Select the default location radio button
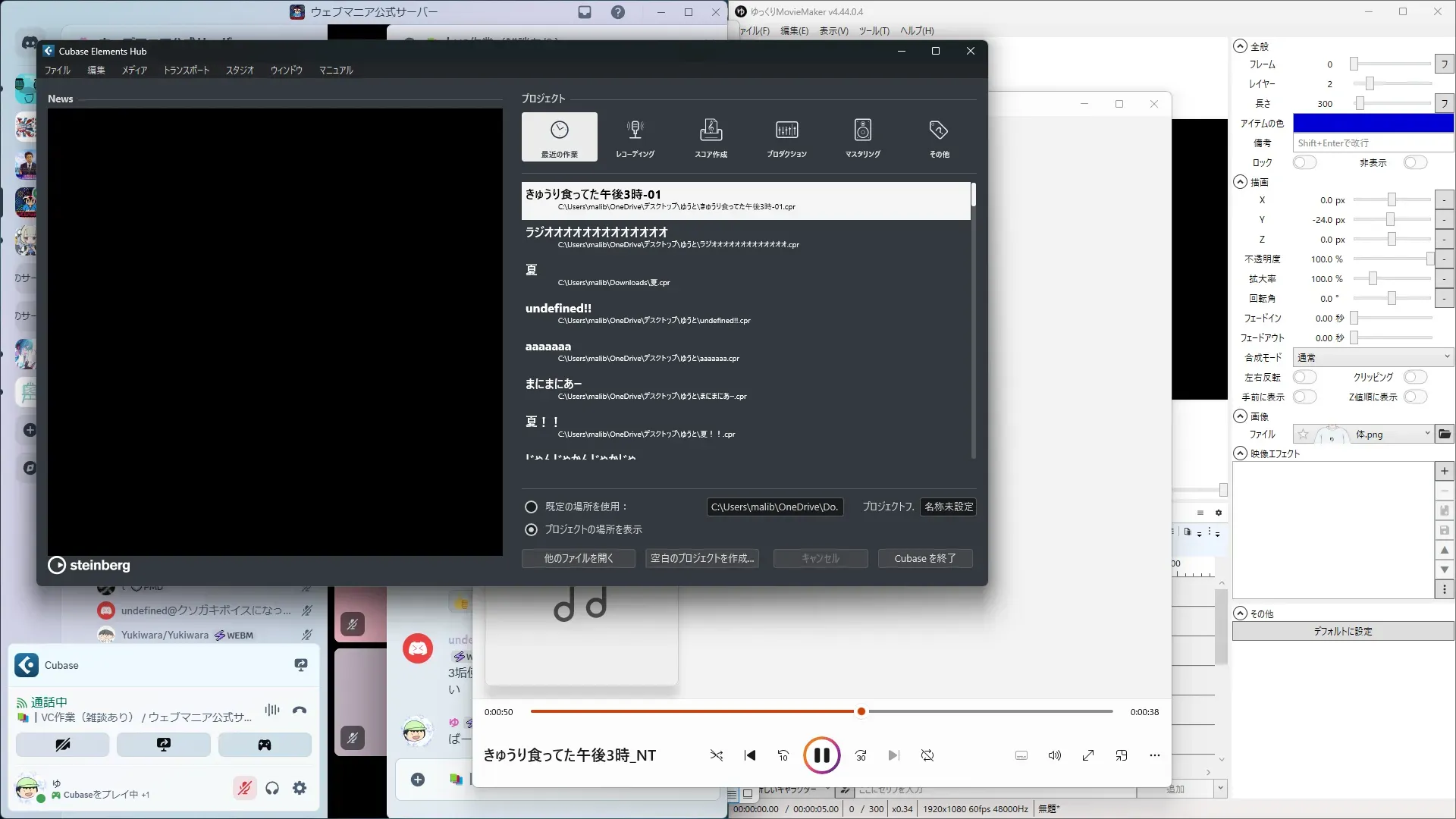The image size is (1456, 819). (x=531, y=507)
